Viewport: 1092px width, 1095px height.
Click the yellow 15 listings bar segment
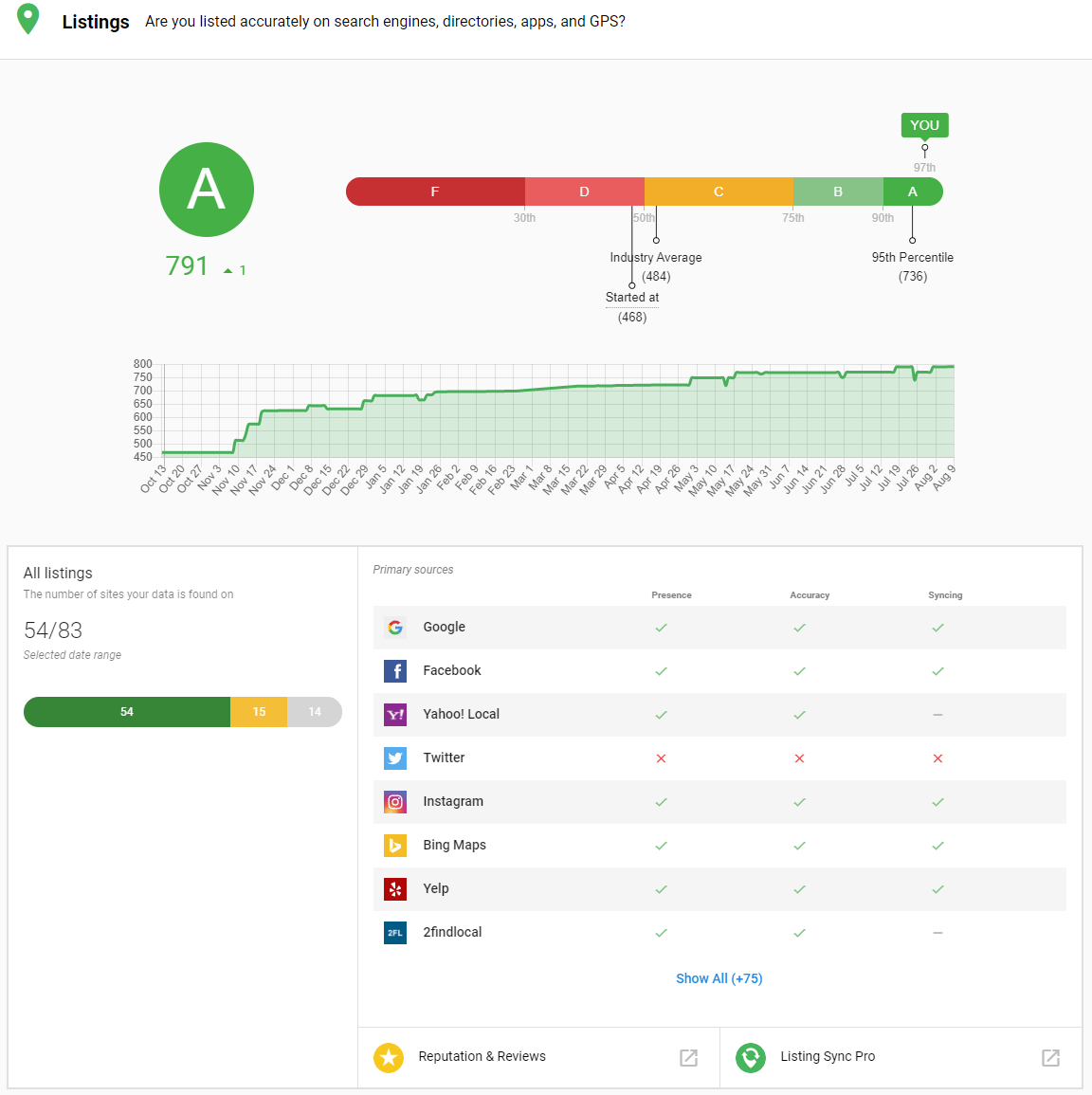259,712
